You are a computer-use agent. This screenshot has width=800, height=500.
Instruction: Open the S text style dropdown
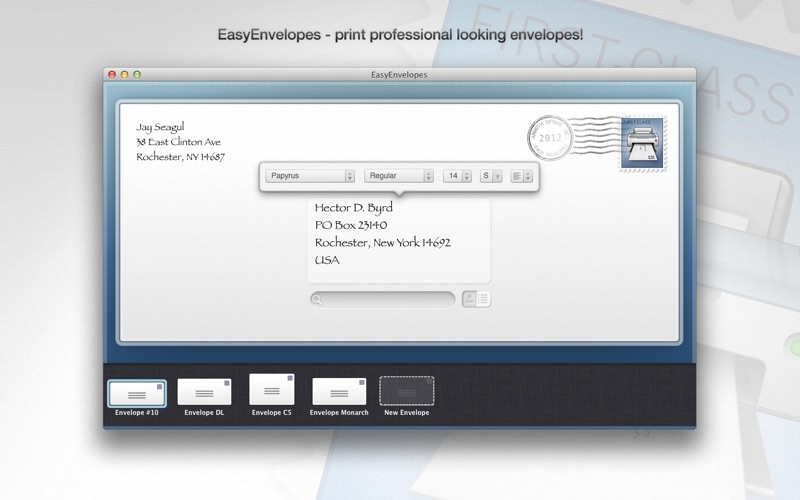click(x=491, y=176)
